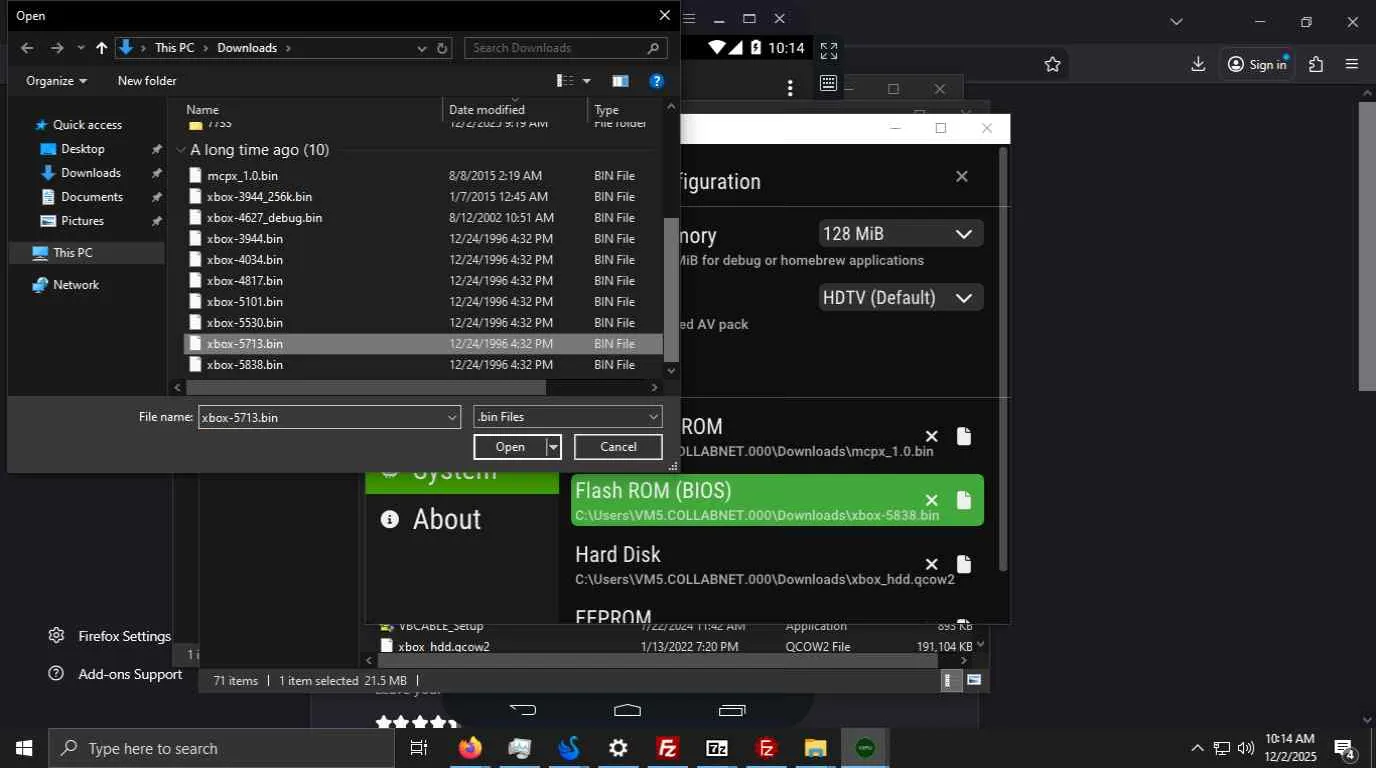
Task: Select This PC in the navigation pane
Action: pyautogui.click(x=73, y=253)
